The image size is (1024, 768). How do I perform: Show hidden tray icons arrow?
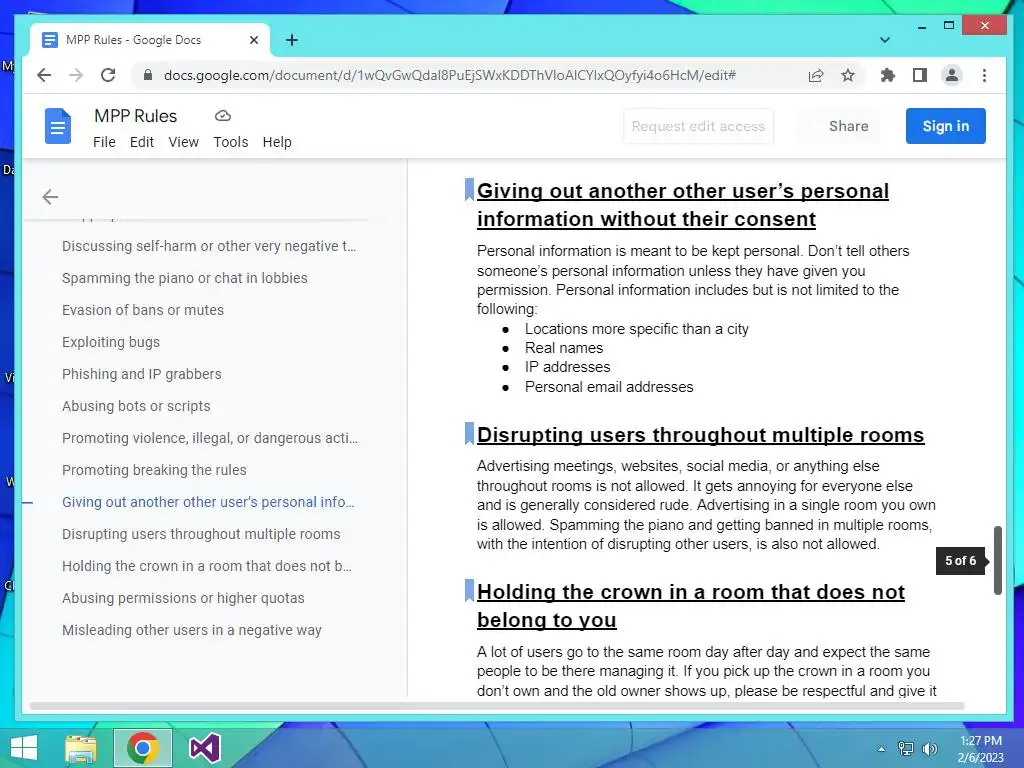(882, 749)
